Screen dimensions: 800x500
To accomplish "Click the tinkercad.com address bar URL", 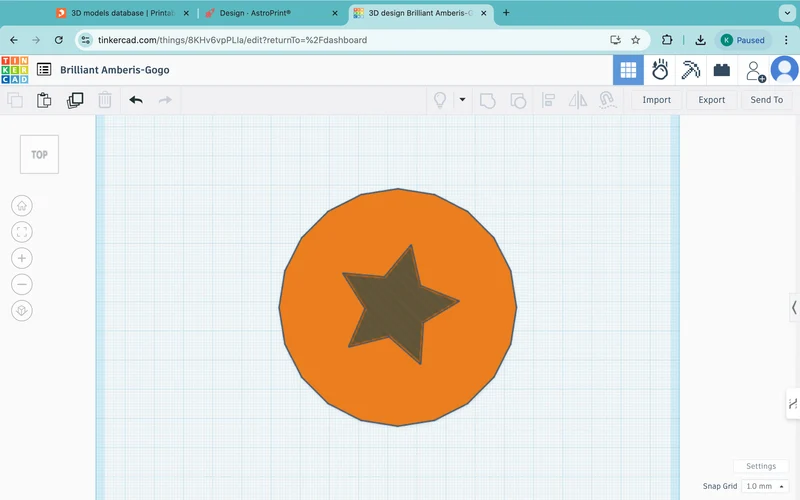I will [232, 40].
